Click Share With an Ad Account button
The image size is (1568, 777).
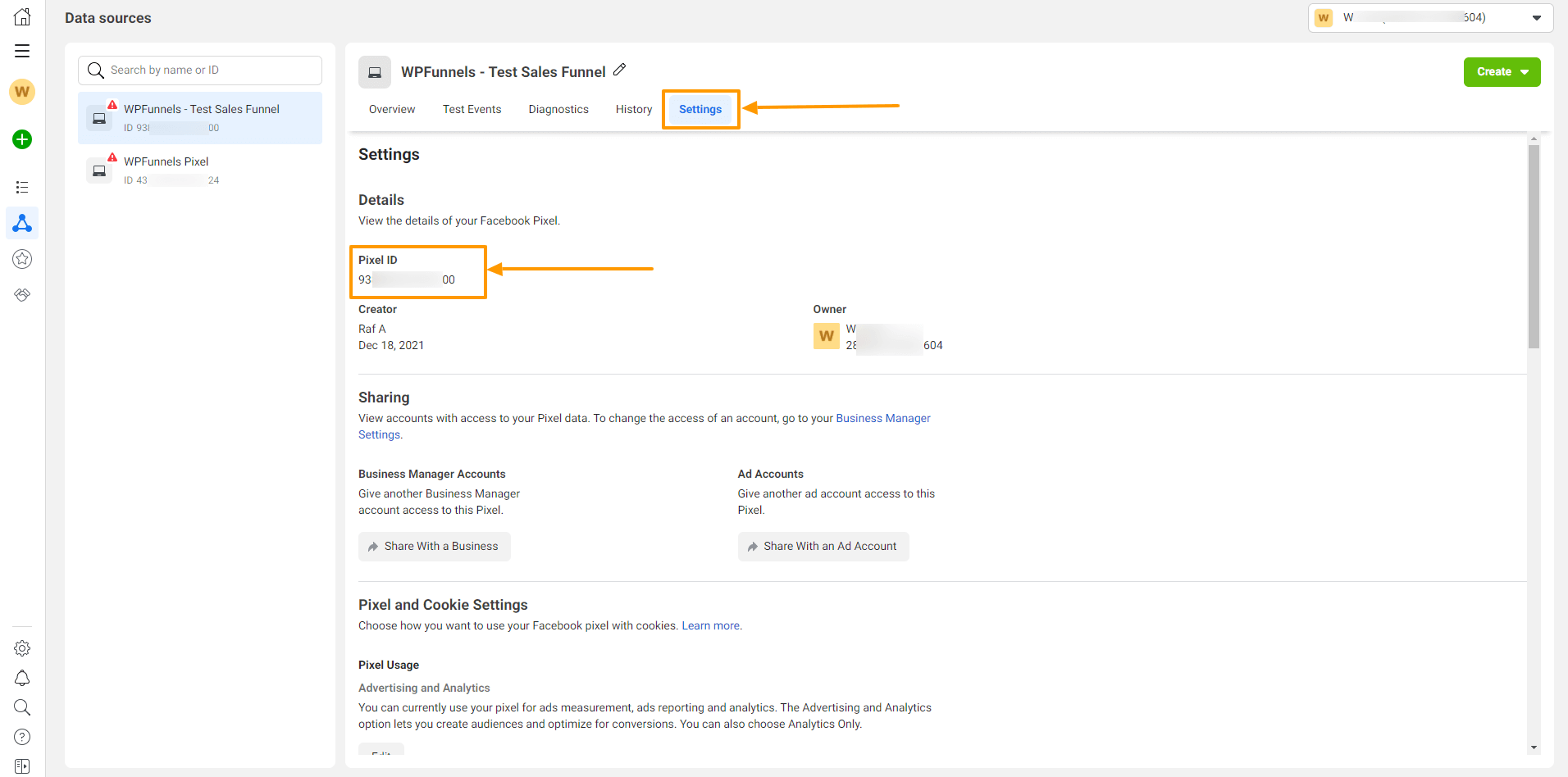coord(823,547)
